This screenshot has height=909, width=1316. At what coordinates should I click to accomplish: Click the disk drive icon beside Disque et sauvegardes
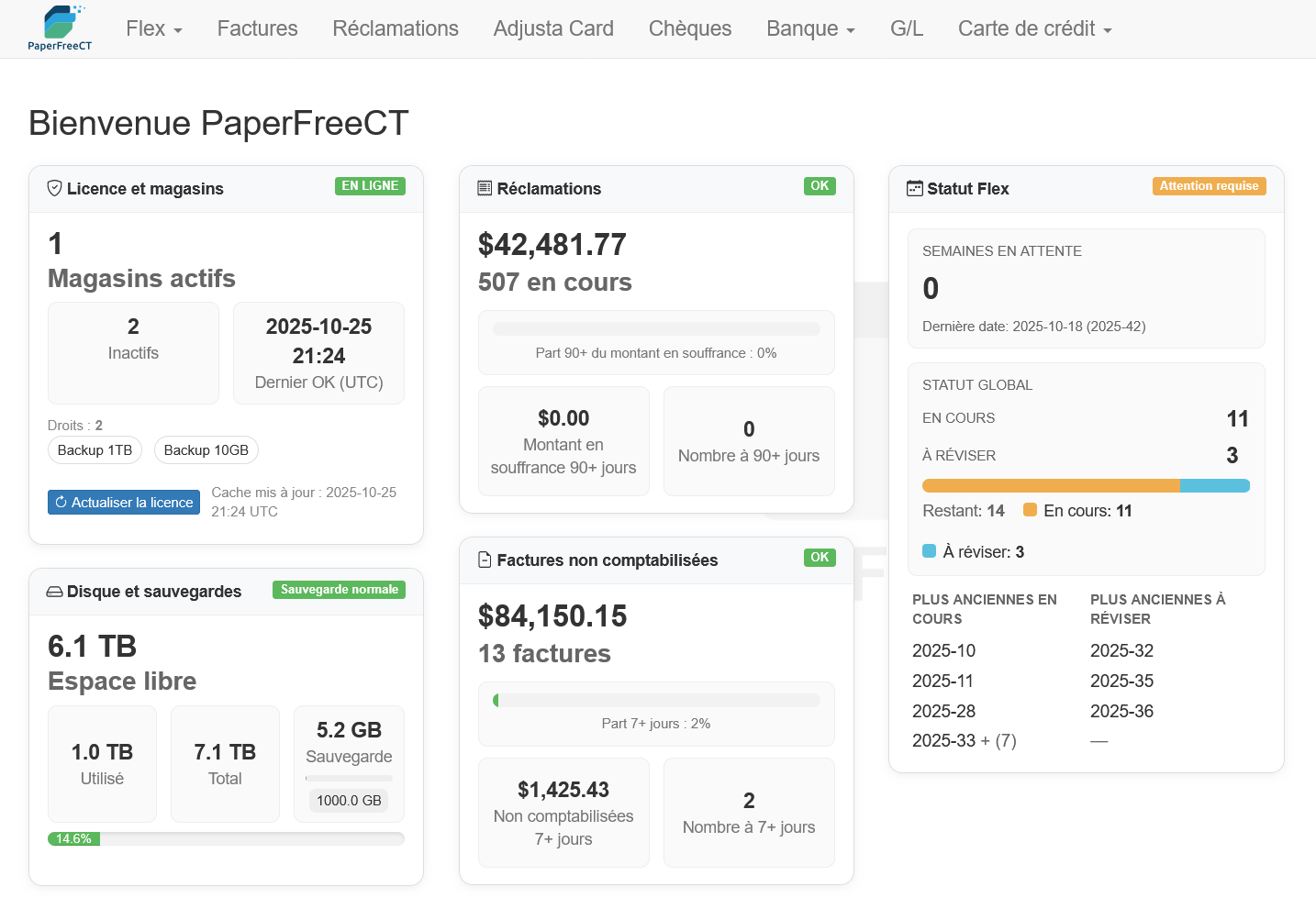pyautogui.click(x=55, y=592)
